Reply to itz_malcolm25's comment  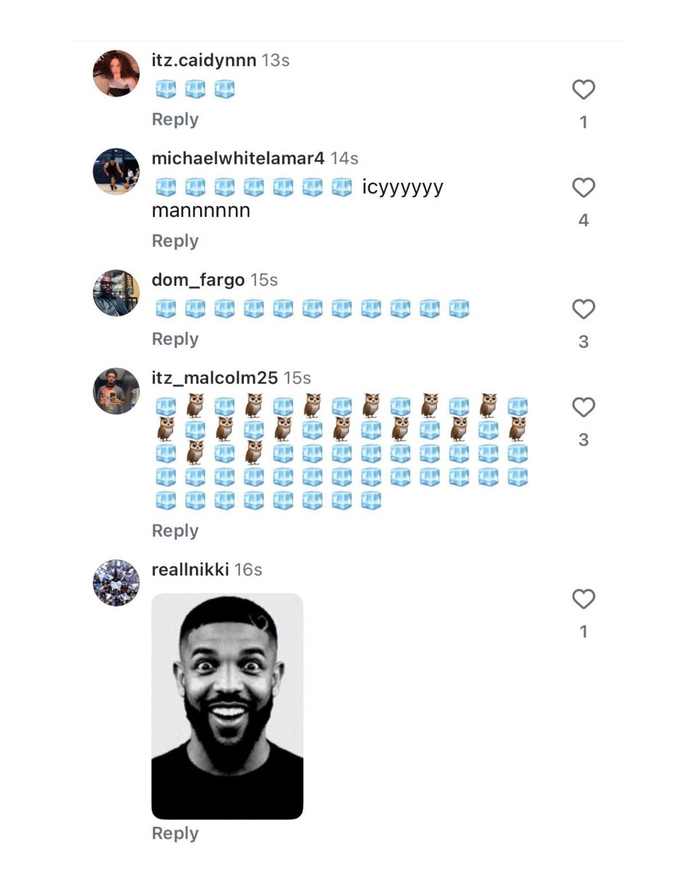[x=175, y=531]
